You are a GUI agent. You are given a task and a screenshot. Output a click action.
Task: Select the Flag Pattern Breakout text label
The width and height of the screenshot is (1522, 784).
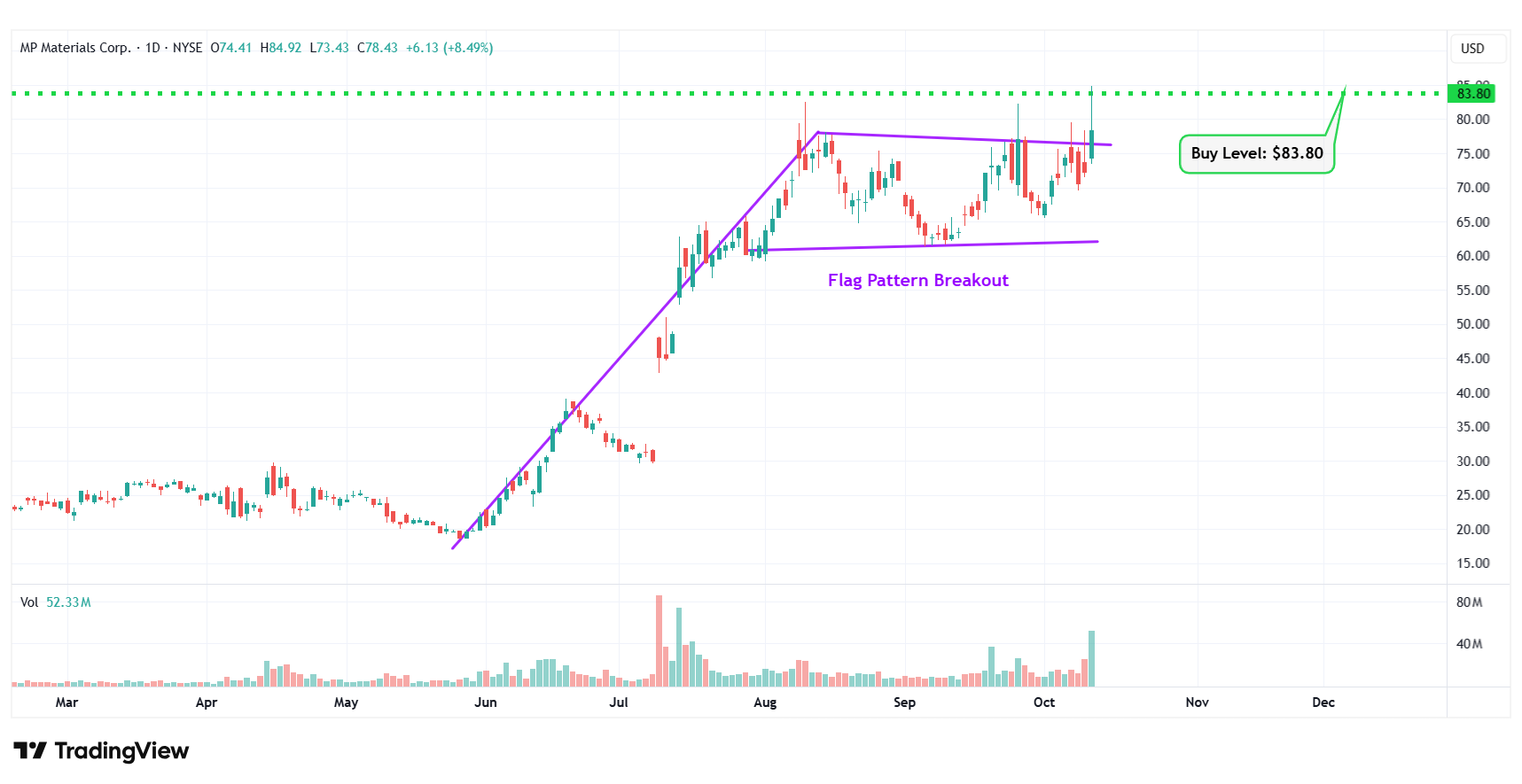pyautogui.click(x=917, y=281)
